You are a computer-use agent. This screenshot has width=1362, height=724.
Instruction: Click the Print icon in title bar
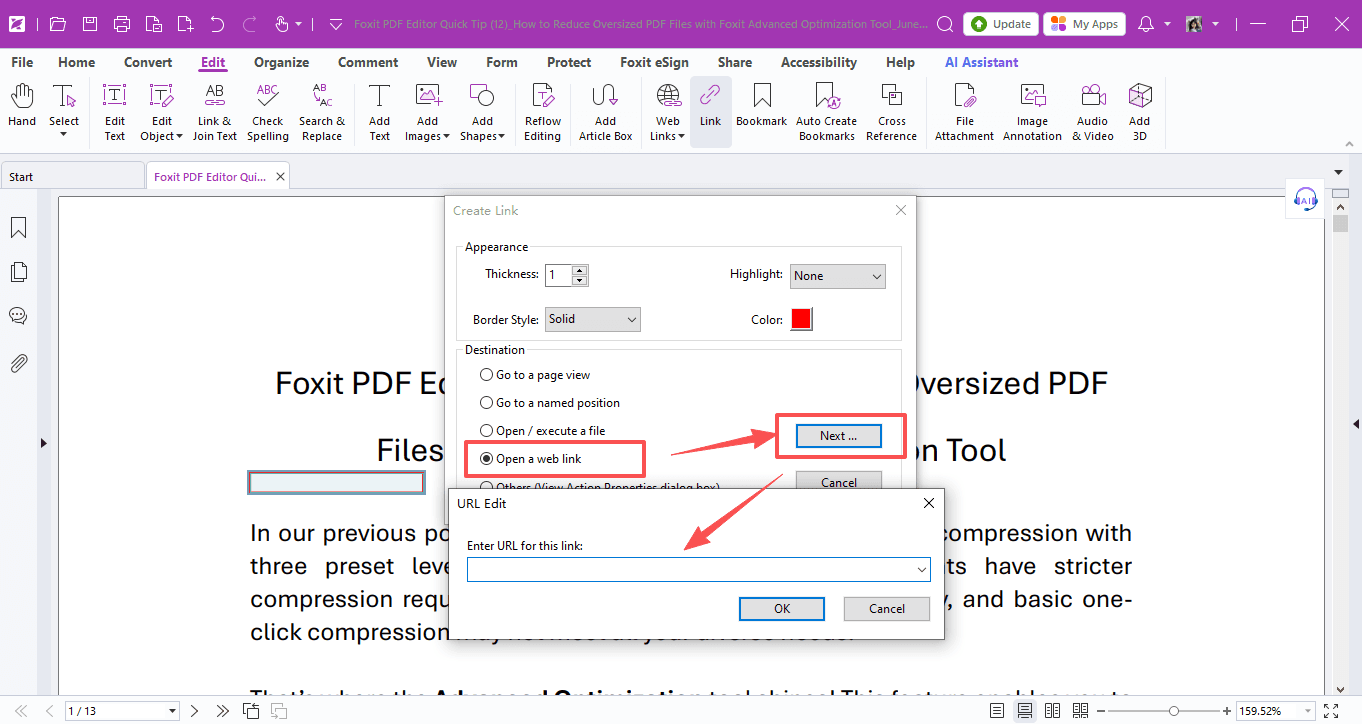tap(122, 23)
